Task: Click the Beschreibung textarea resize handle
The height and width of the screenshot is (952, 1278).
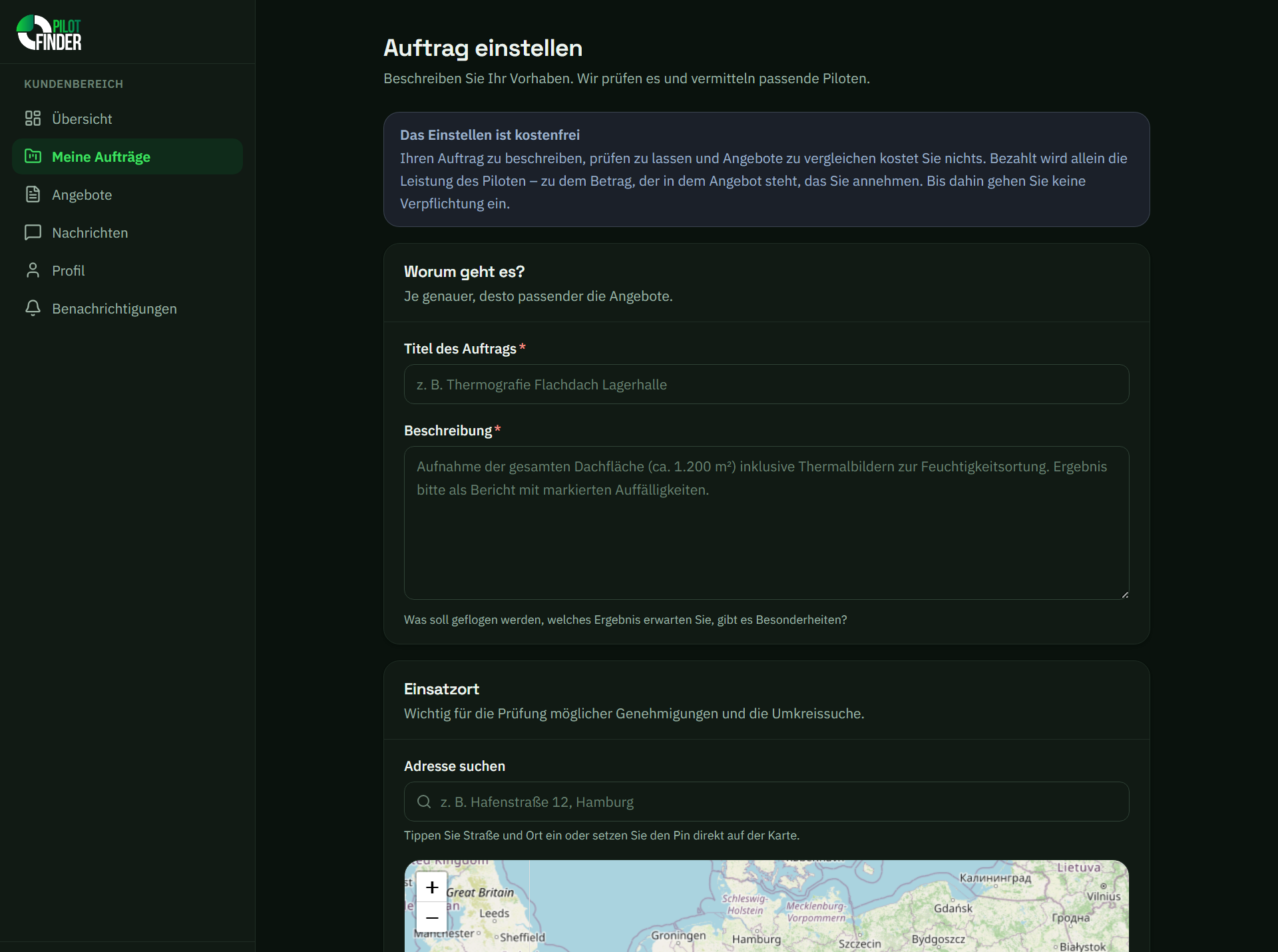Action: 1124,595
